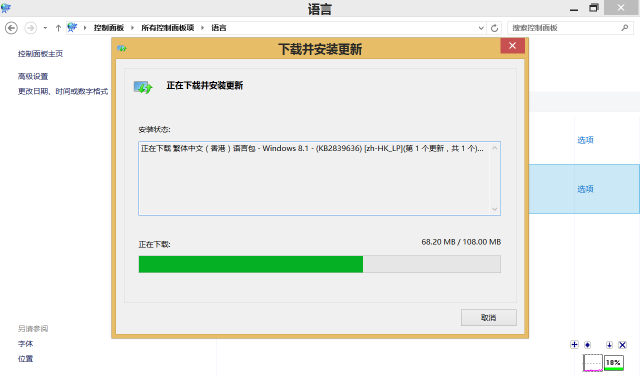Screen dimensions: 640x376
Task: Expand chevron after 所有控制面板项 breadcrumb
Action: pyautogui.click(x=202, y=28)
